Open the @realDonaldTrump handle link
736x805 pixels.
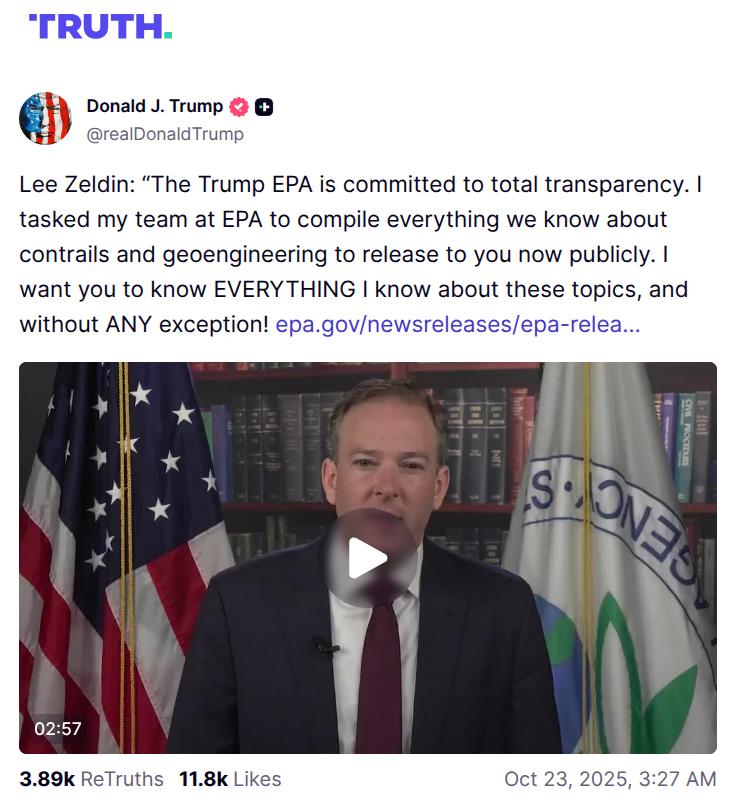click(165, 134)
